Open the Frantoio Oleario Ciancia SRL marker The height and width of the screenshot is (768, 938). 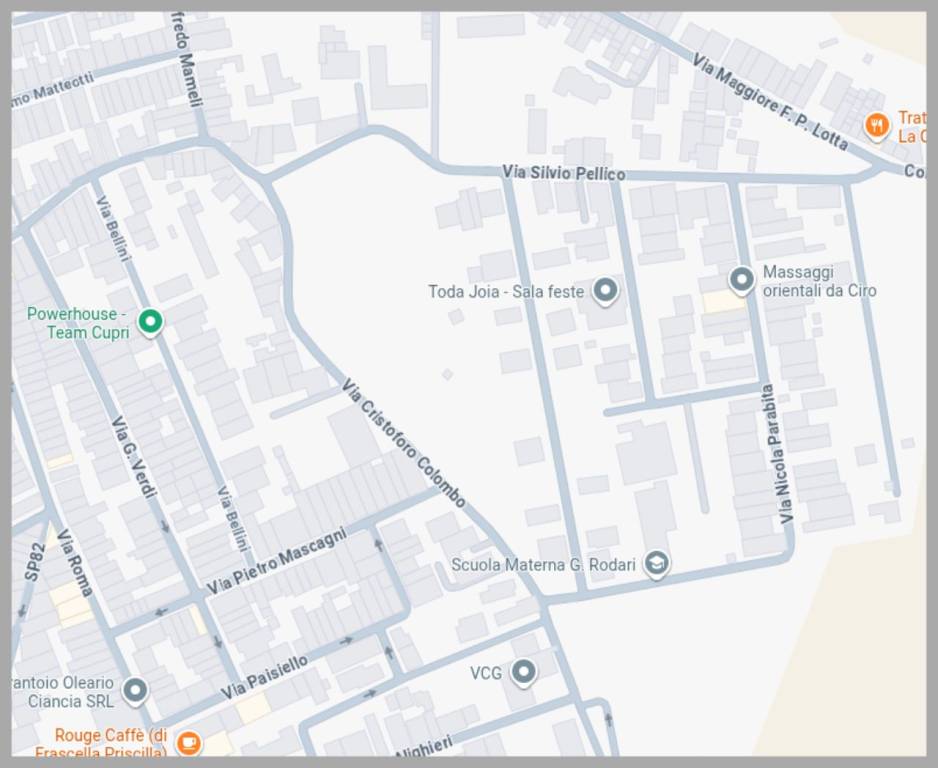pos(135,690)
